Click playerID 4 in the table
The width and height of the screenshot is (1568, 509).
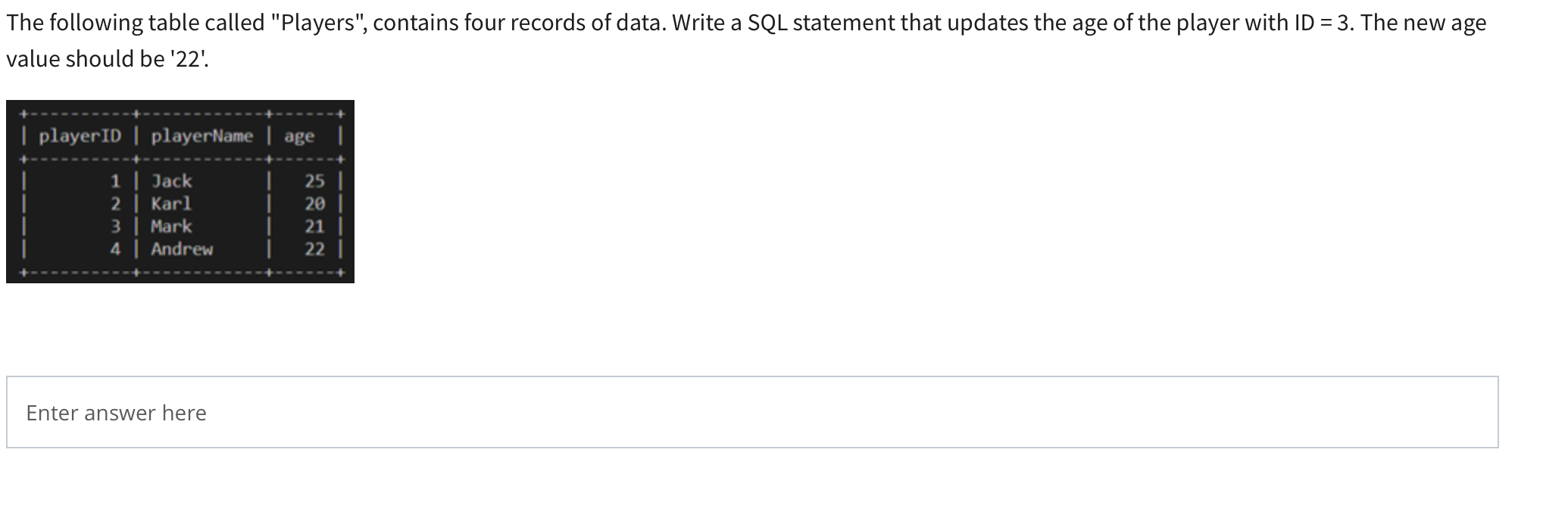point(115,249)
